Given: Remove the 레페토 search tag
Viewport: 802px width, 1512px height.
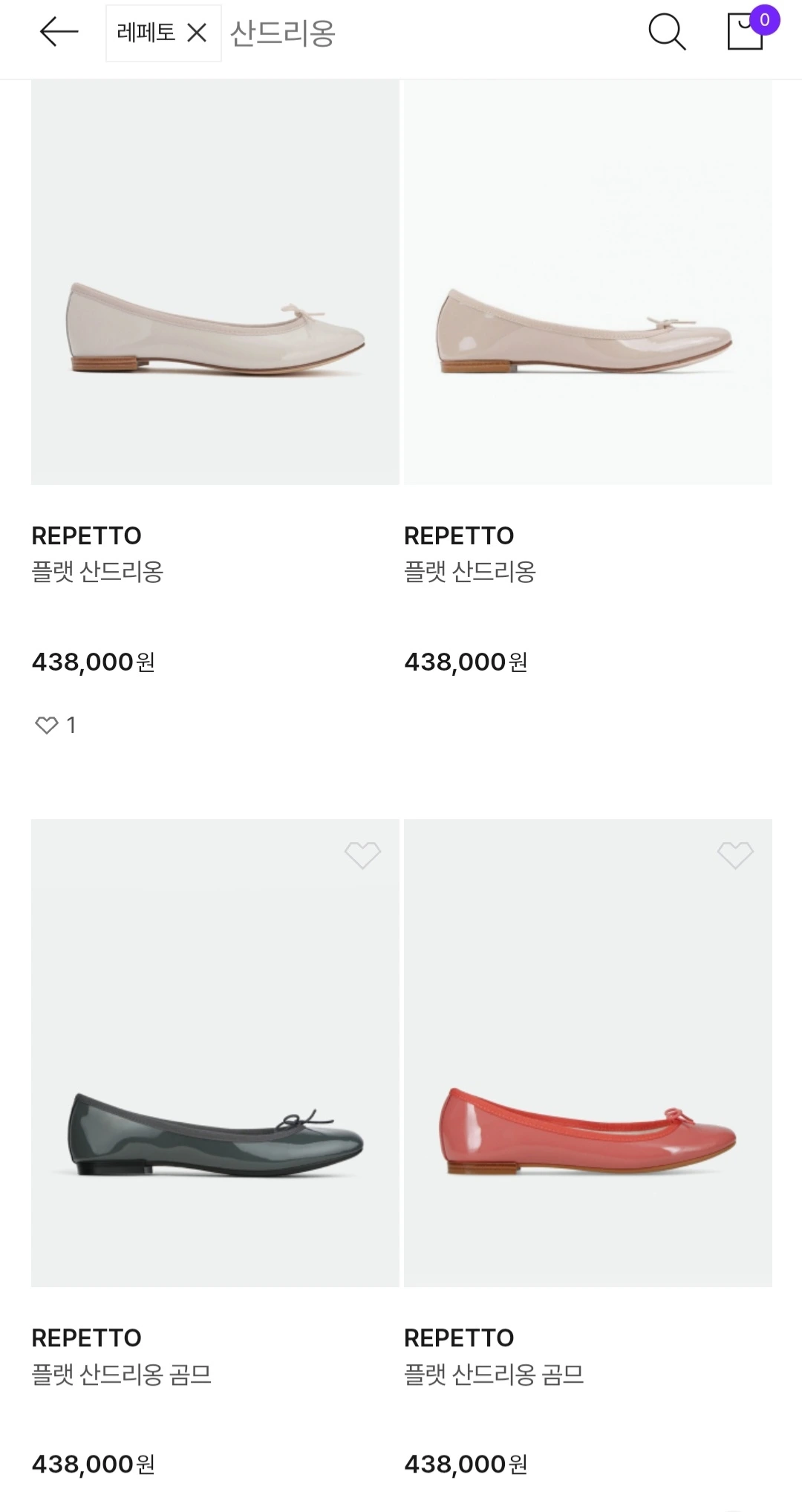Looking at the screenshot, I should [197, 33].
